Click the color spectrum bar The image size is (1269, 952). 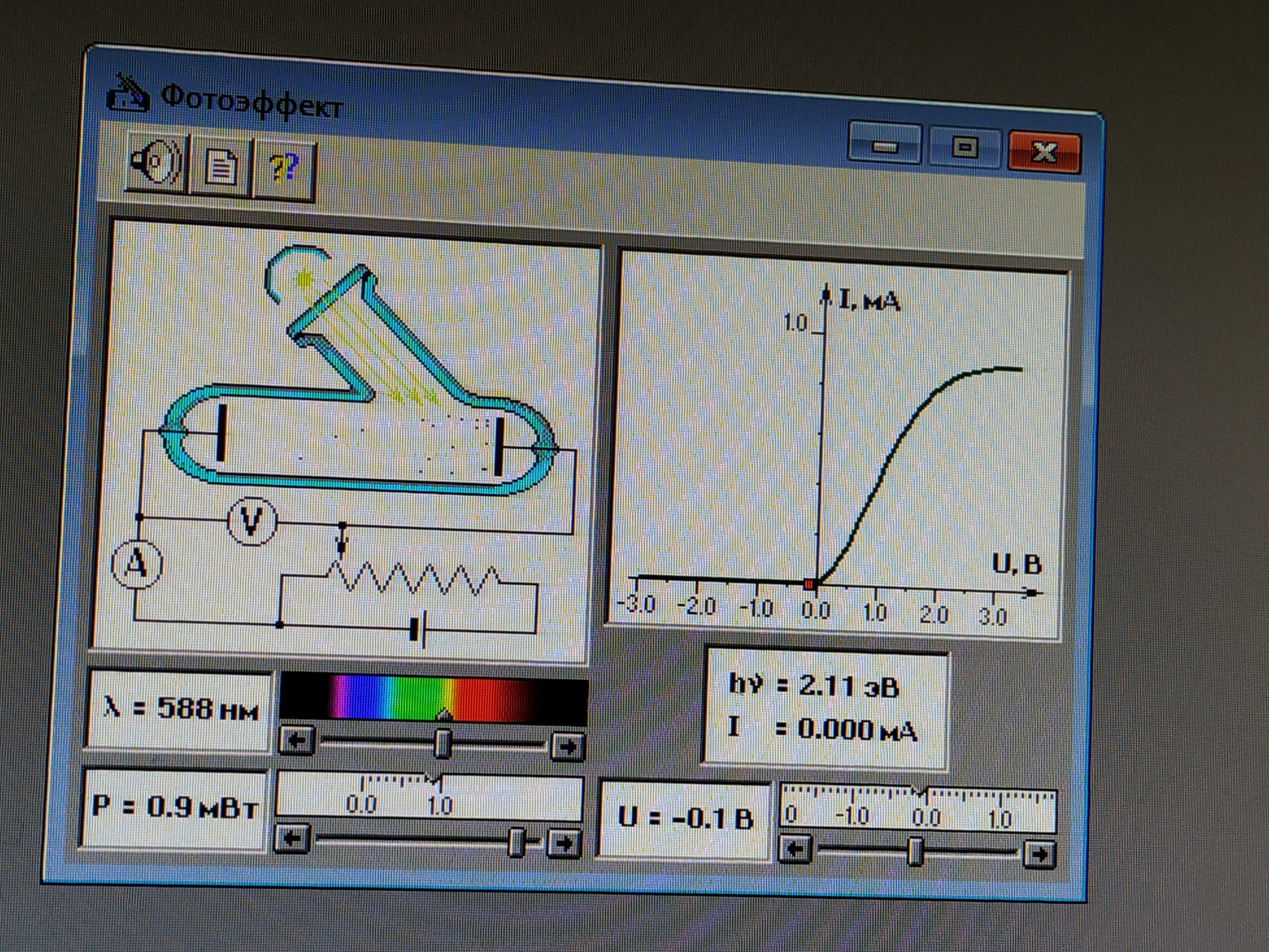(x=433, y=699)
